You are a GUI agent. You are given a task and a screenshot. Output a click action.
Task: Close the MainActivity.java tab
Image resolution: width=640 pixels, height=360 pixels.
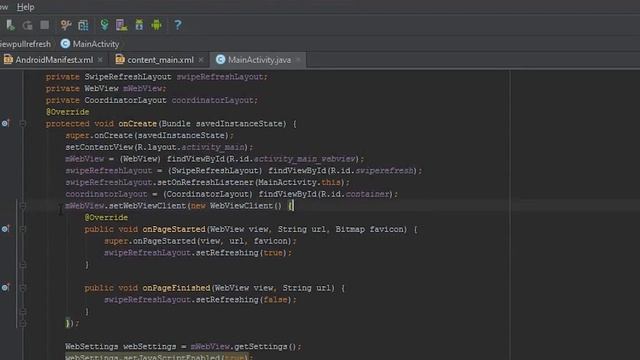[x=298, y=60]
